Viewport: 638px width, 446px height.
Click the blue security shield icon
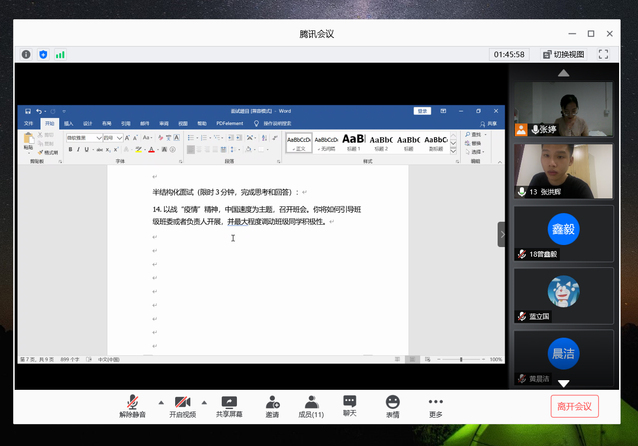(43, 54)
